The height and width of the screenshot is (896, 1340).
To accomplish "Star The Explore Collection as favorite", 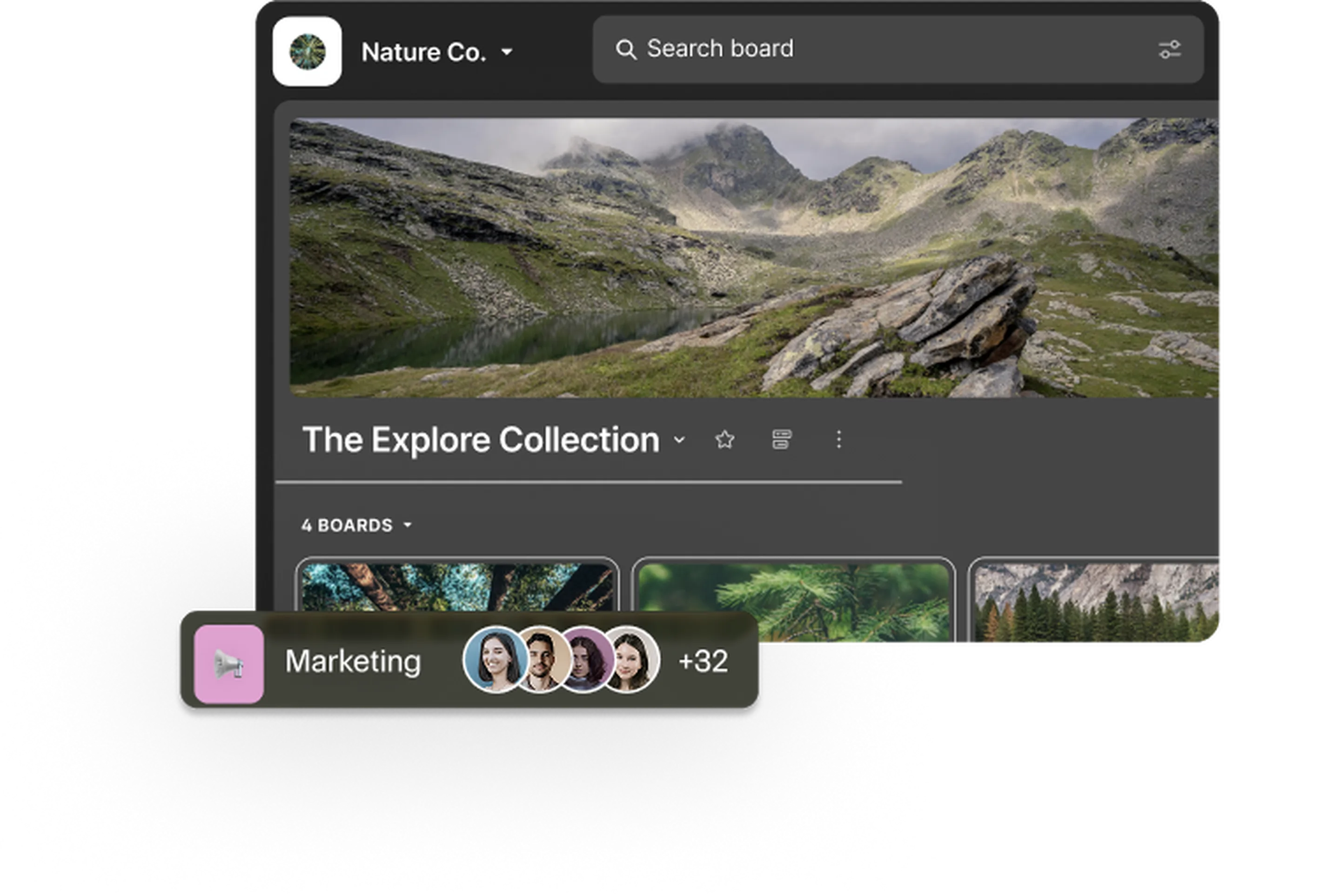I will click(724, 440).
